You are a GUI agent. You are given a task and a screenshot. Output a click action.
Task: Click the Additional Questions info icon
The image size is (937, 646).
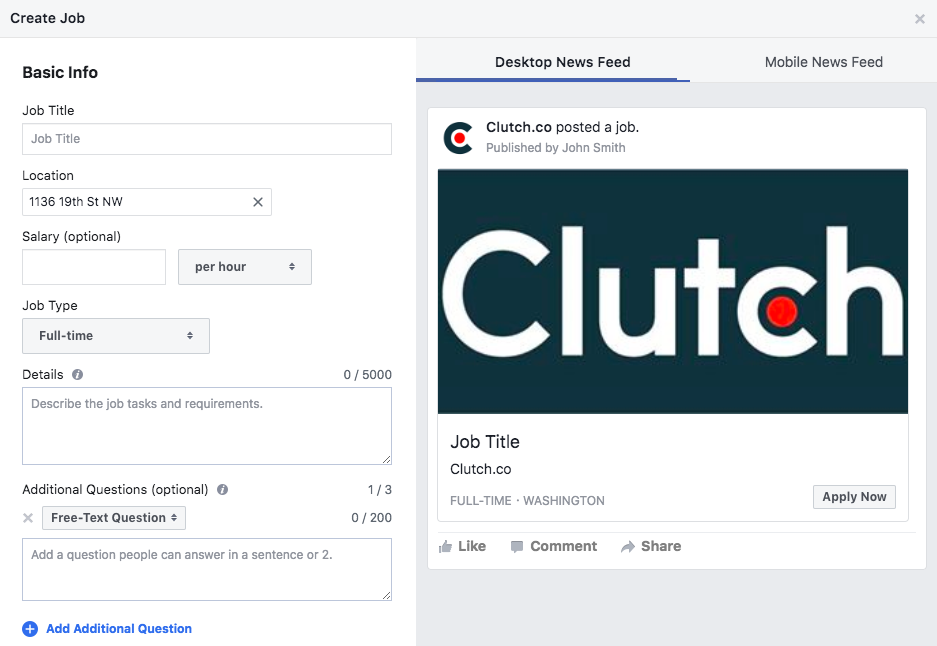click(x=222, y=490)
